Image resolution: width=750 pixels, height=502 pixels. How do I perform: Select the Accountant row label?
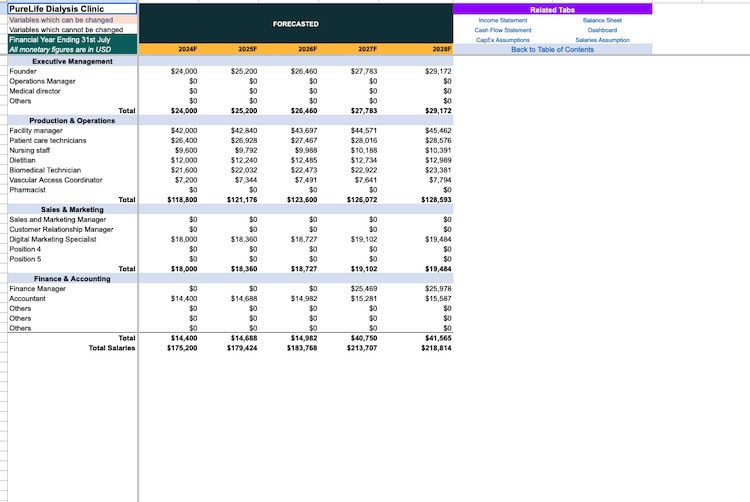[27, 298]
